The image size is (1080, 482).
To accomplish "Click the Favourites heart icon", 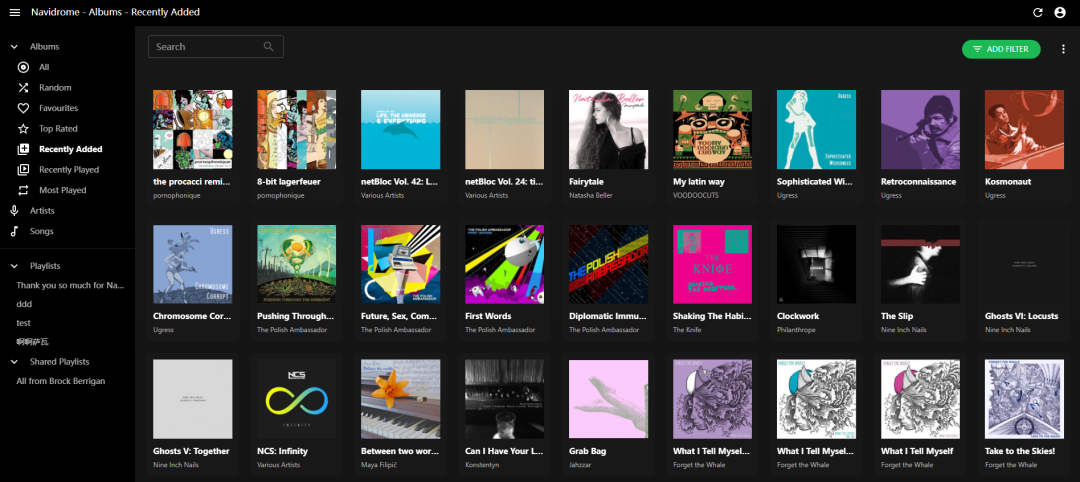I will [23, 108].
